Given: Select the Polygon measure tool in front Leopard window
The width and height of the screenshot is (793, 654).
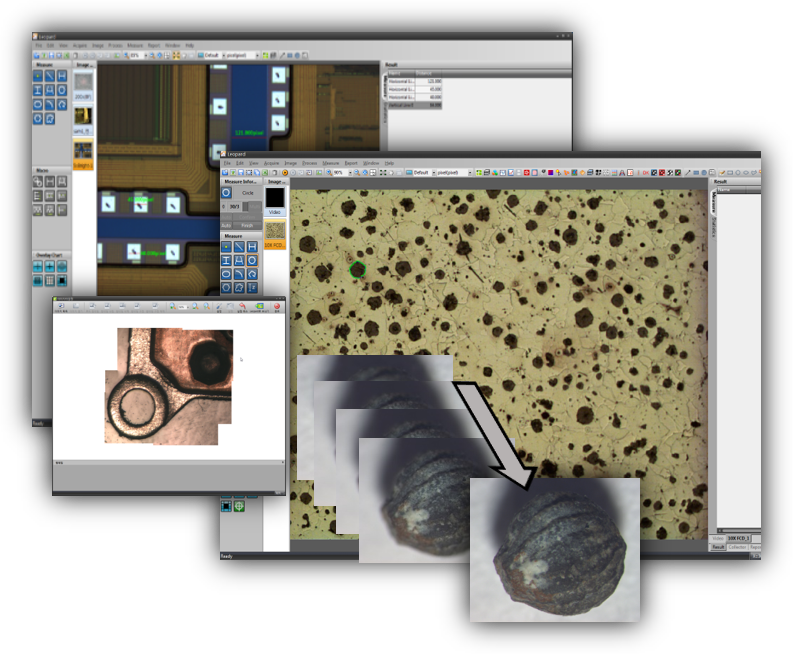Looking at the screenshot, I should (x=226, y=287).
